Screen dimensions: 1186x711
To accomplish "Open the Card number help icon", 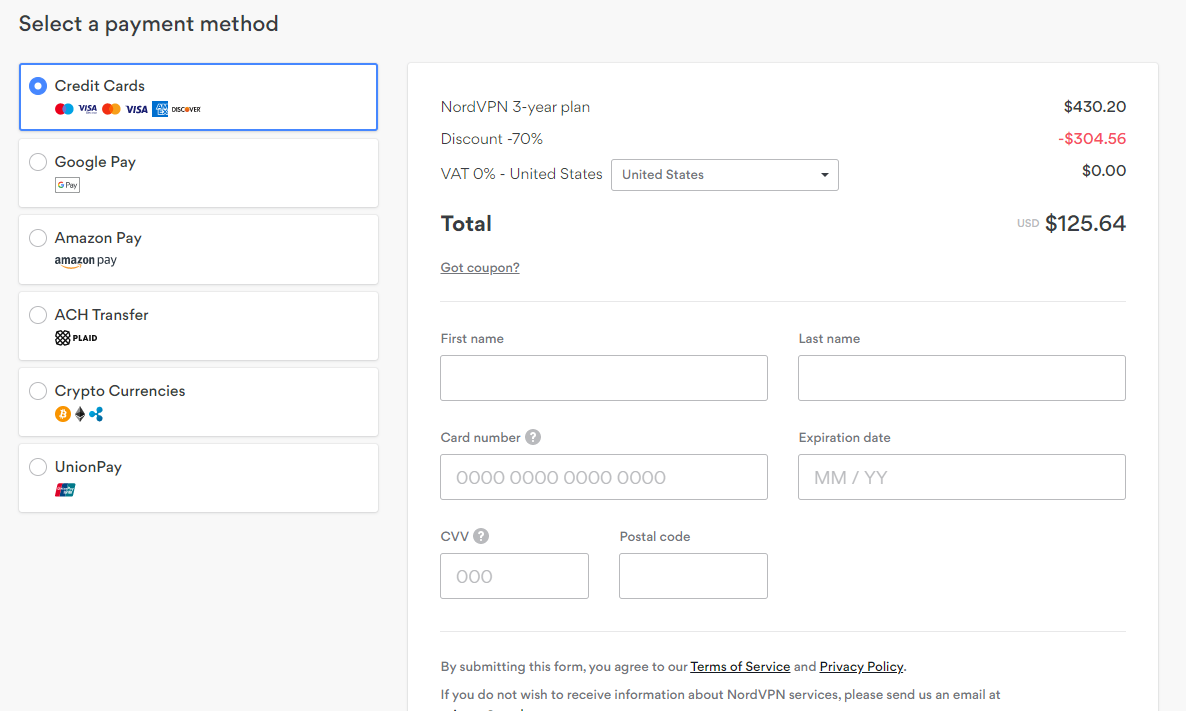I will coord(532,437).
